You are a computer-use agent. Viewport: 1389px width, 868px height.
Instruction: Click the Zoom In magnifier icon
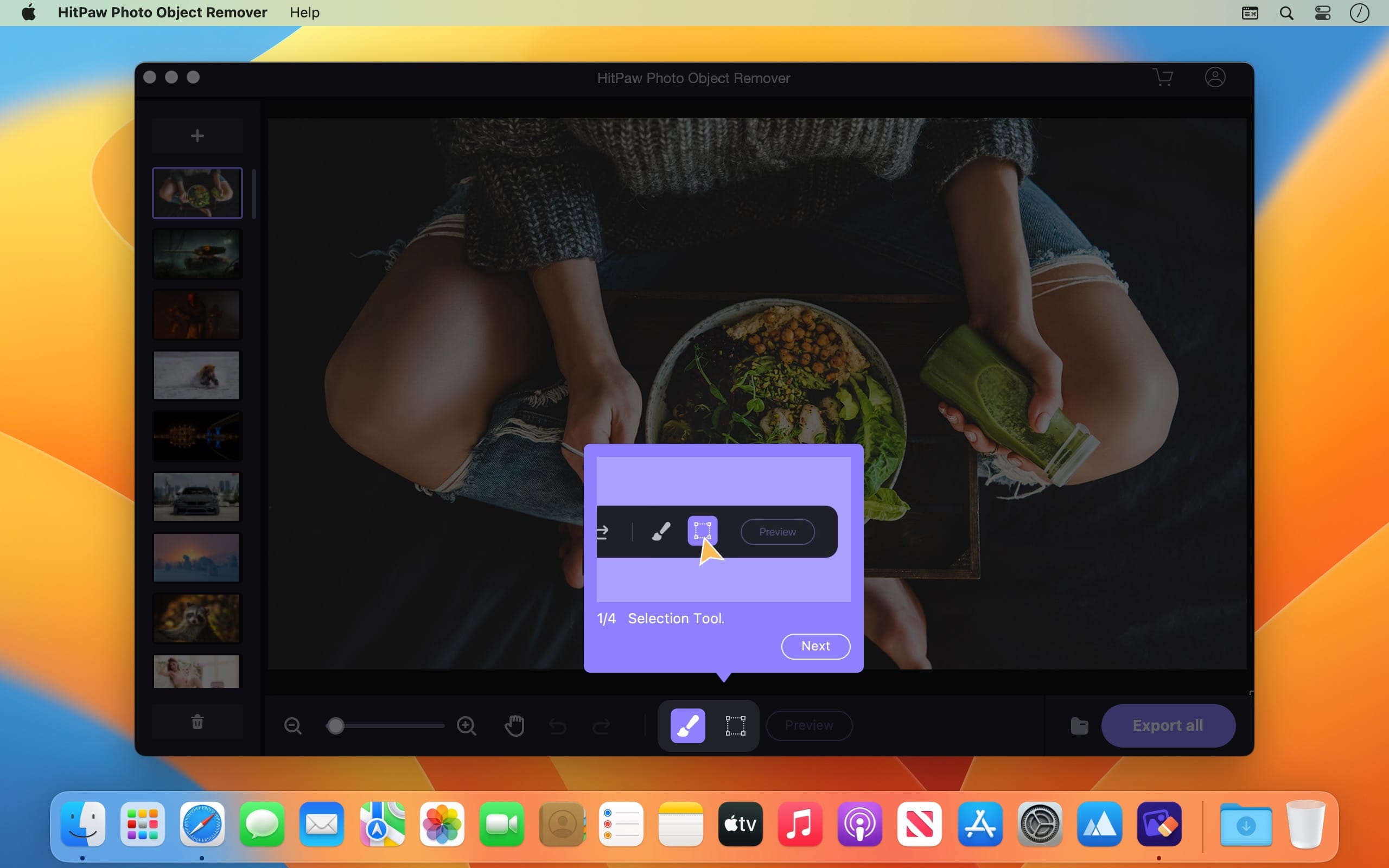pos(465,725)
